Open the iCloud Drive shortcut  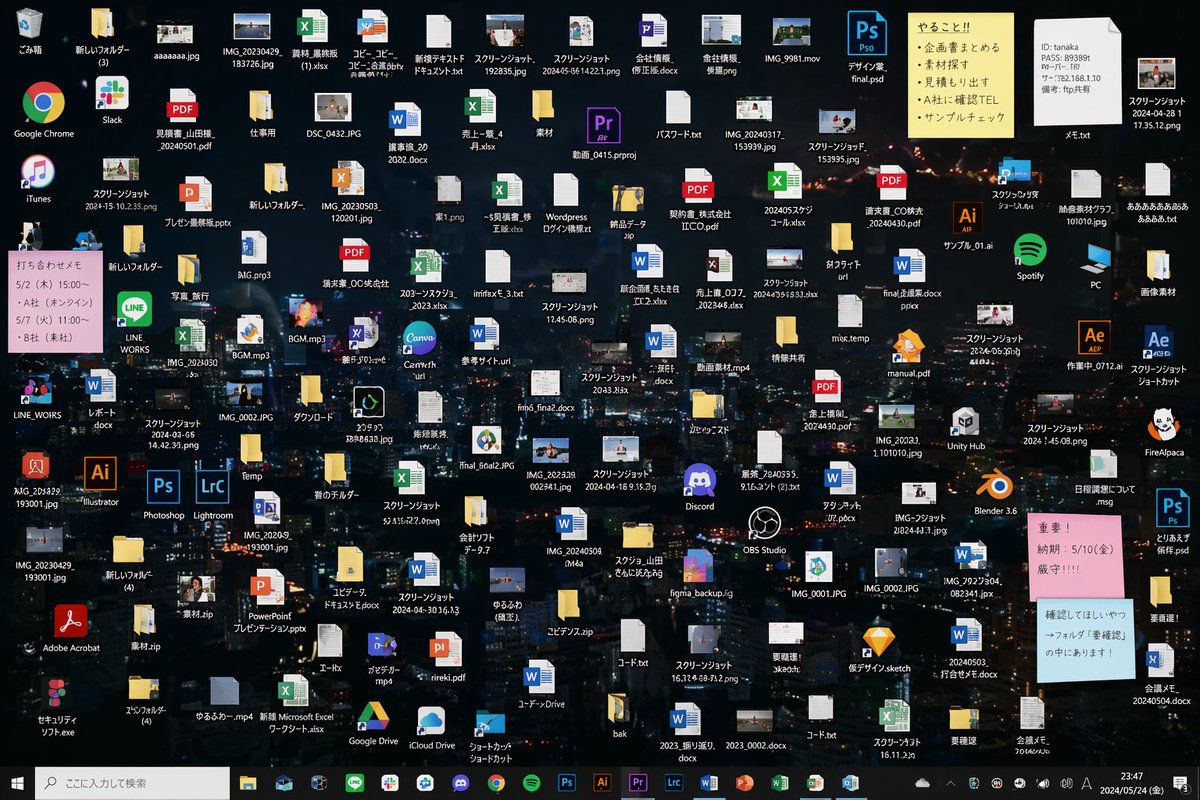[430, 722]
